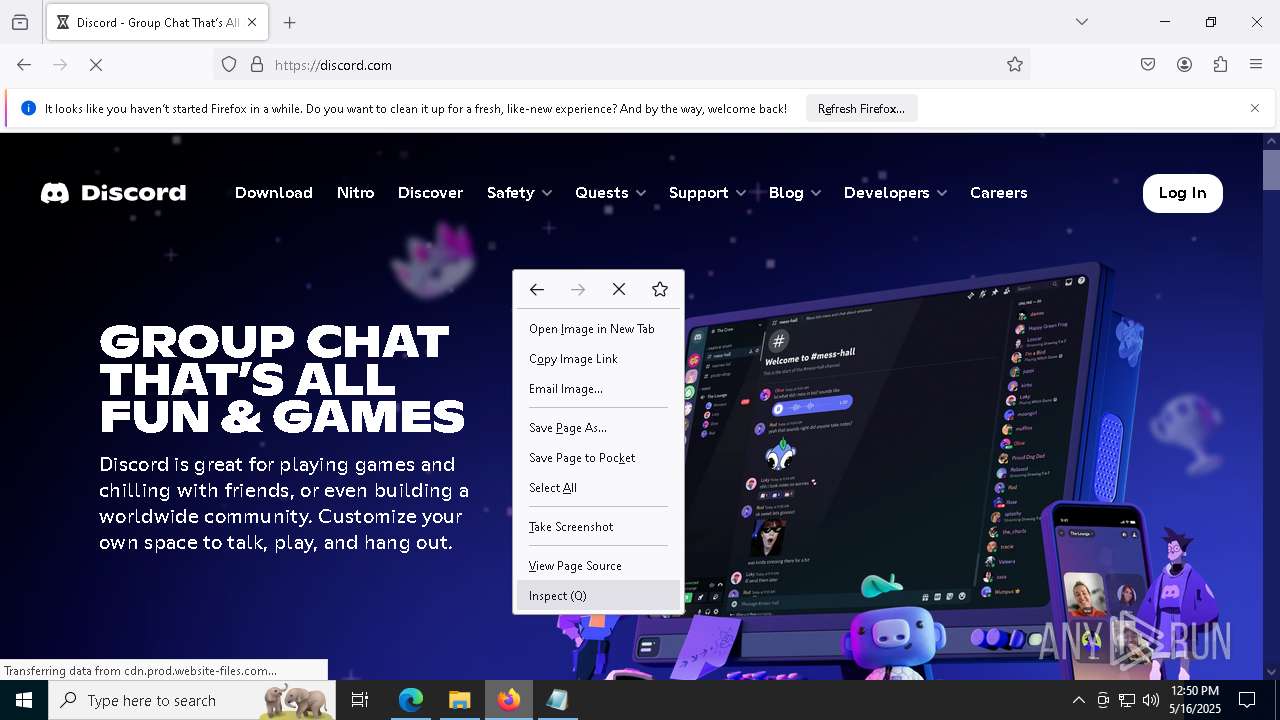The width and height of the screenshot is (1280, 720).
Task: Bookmark this page with address bar star
Action: 1015,65
